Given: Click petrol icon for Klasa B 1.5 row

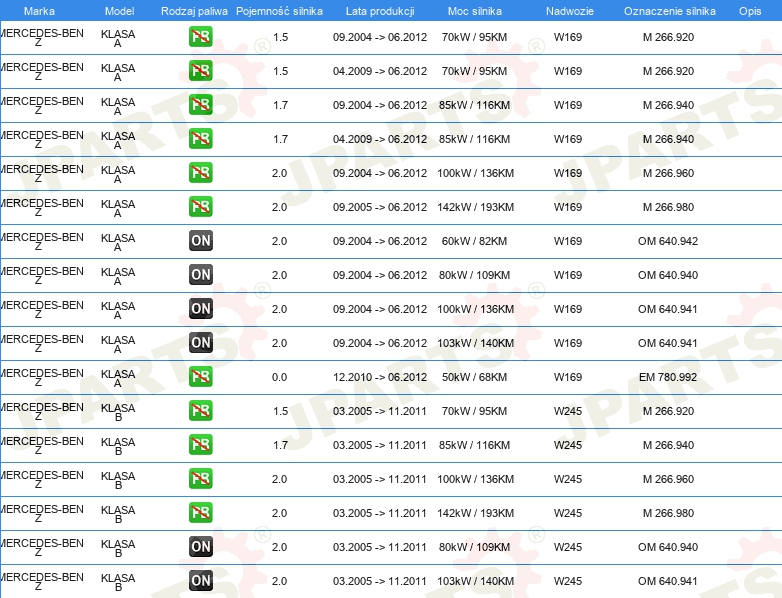Looking at the screenshot, I should point(200,410).
